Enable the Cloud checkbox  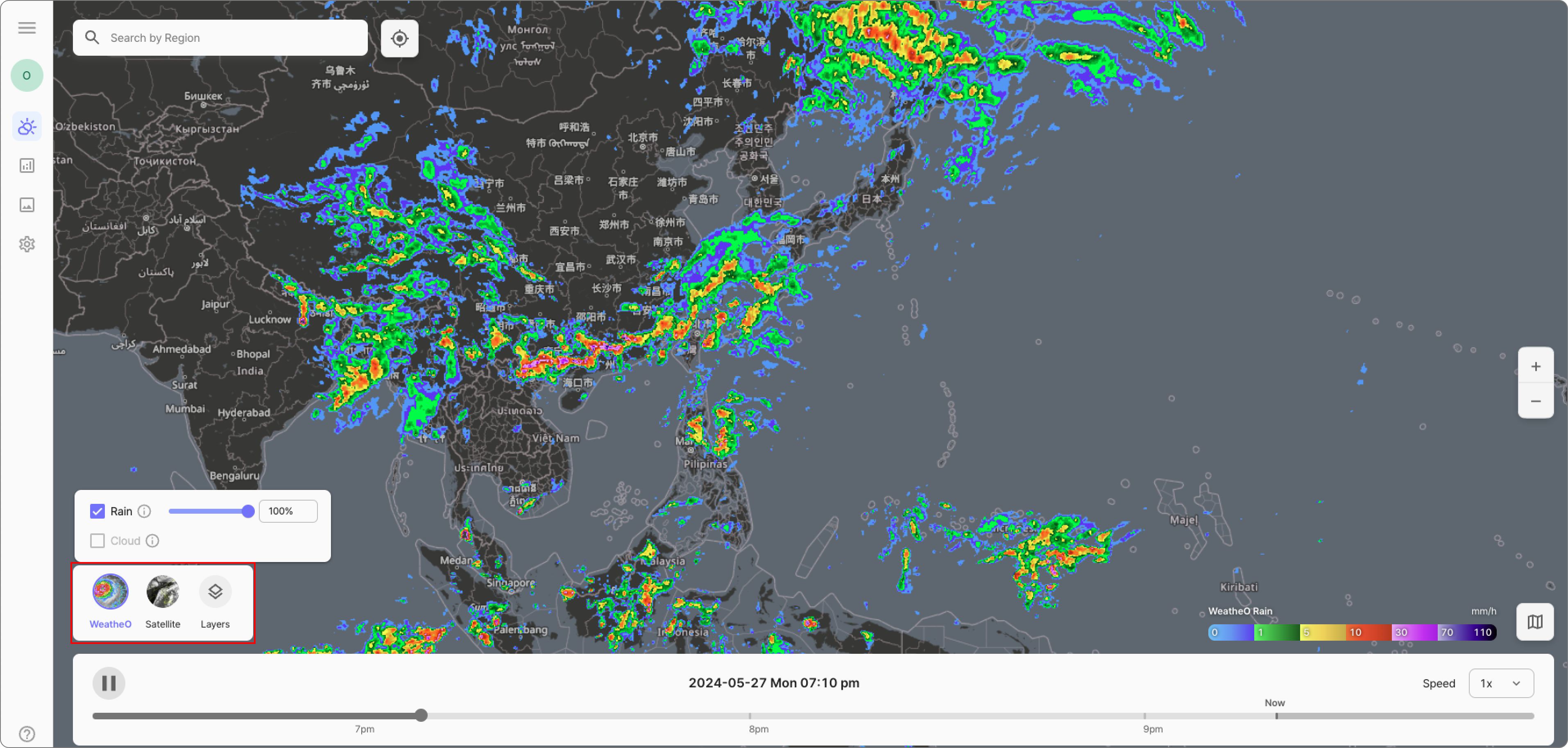[x=97, y=540]
